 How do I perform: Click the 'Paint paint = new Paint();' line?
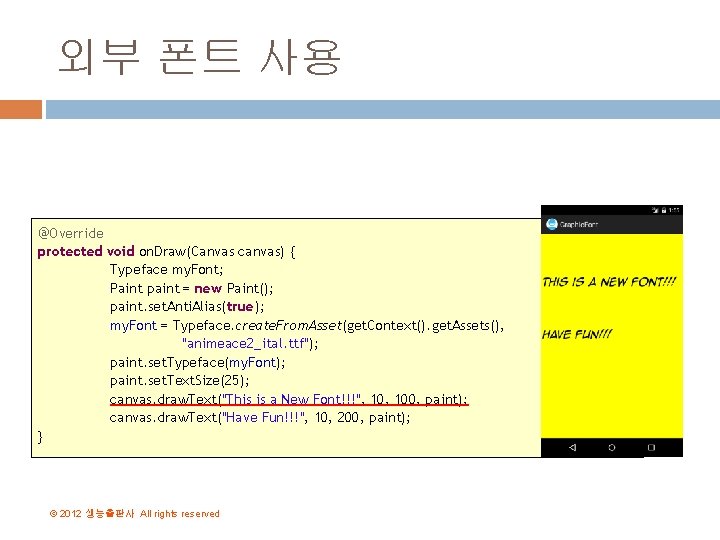[x=191, y=288]
